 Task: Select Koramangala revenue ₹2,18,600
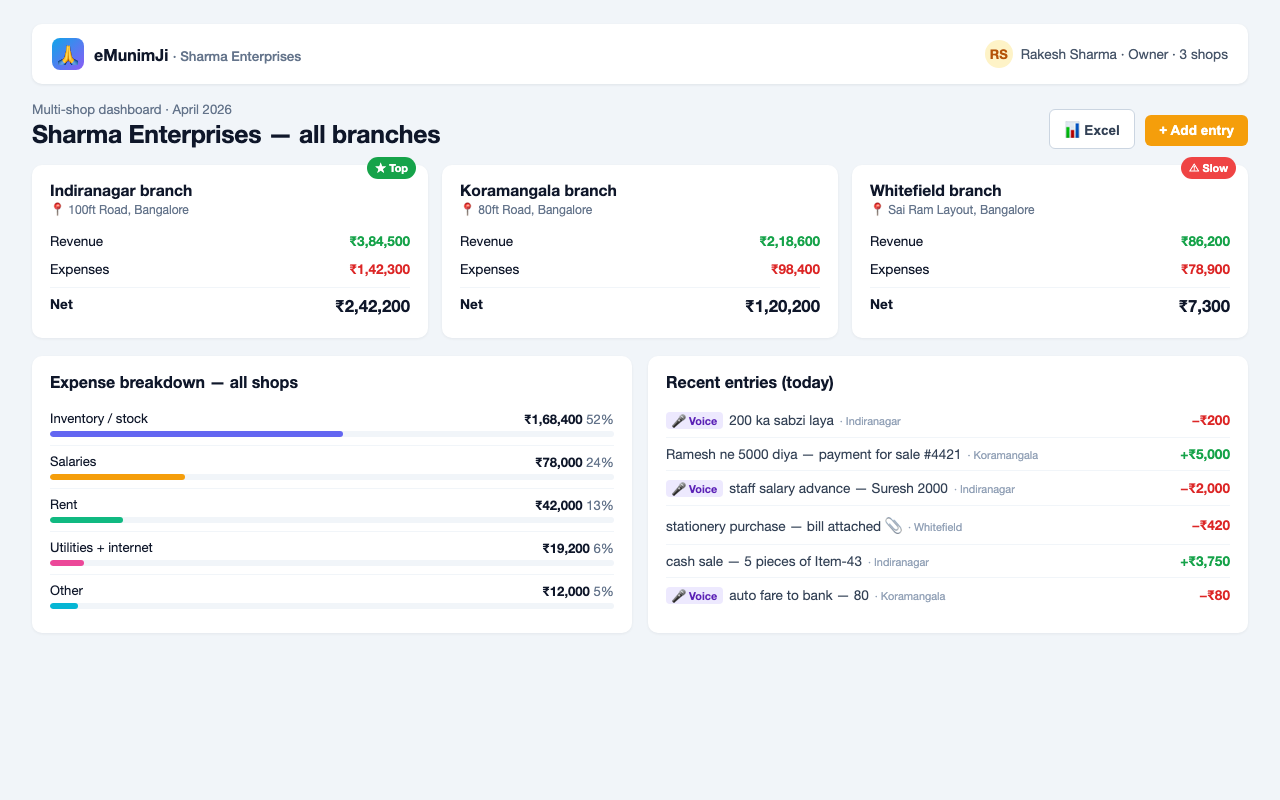[x=790, y=242]
